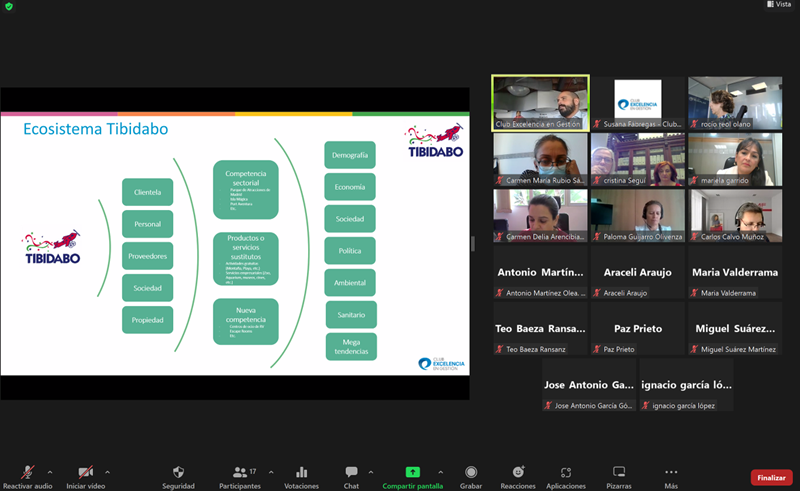The image size is (800, 491).
Task: Click green encryption shield icon
Action: 9,7
